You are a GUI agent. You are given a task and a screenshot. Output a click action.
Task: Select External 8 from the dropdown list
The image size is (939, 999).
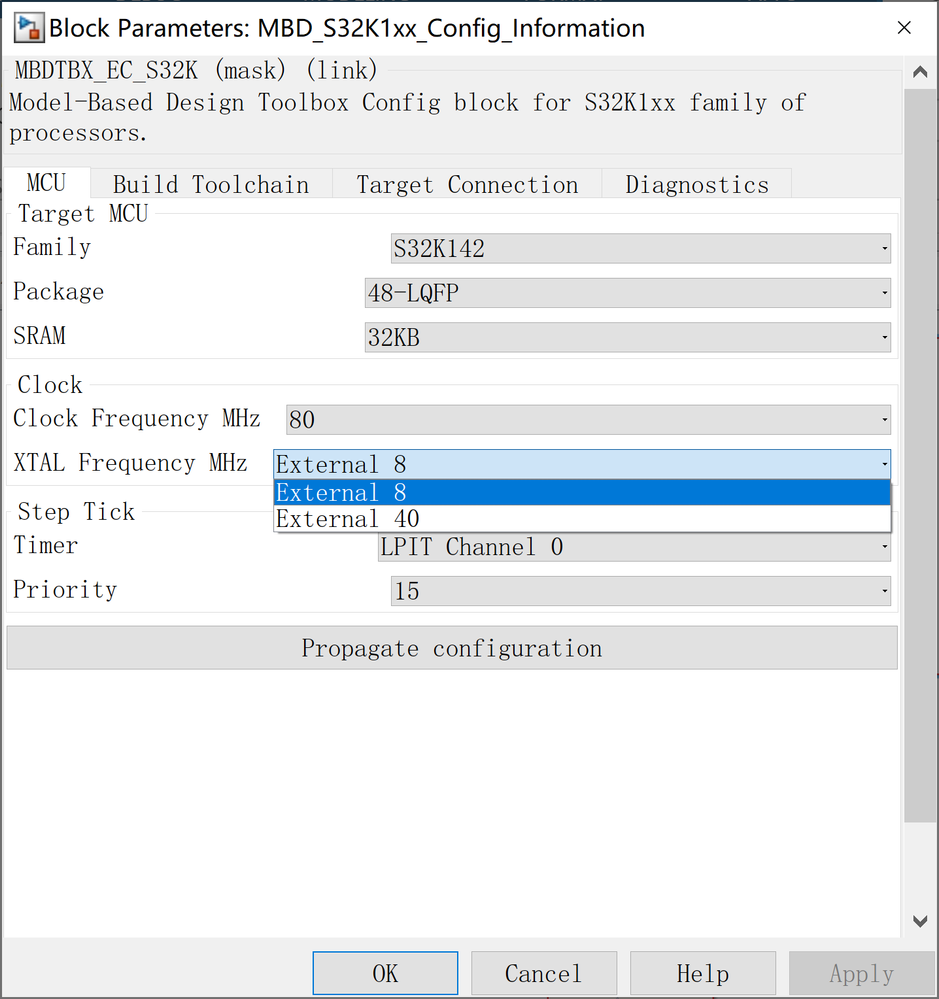(582, 492)
